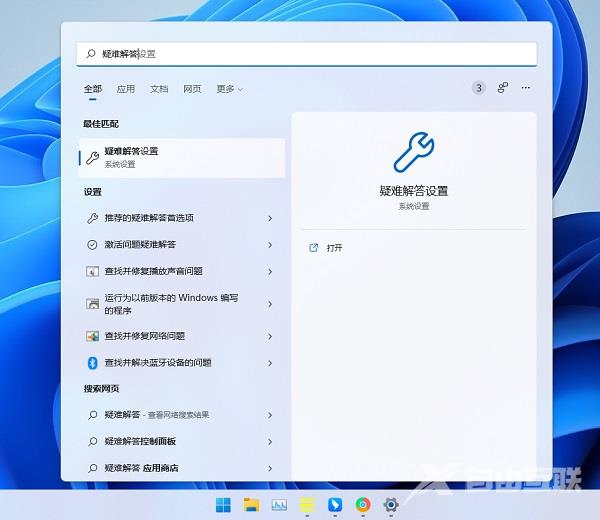
Task: Click the rewards badge showing 3
Action: (x=478, y=88)
